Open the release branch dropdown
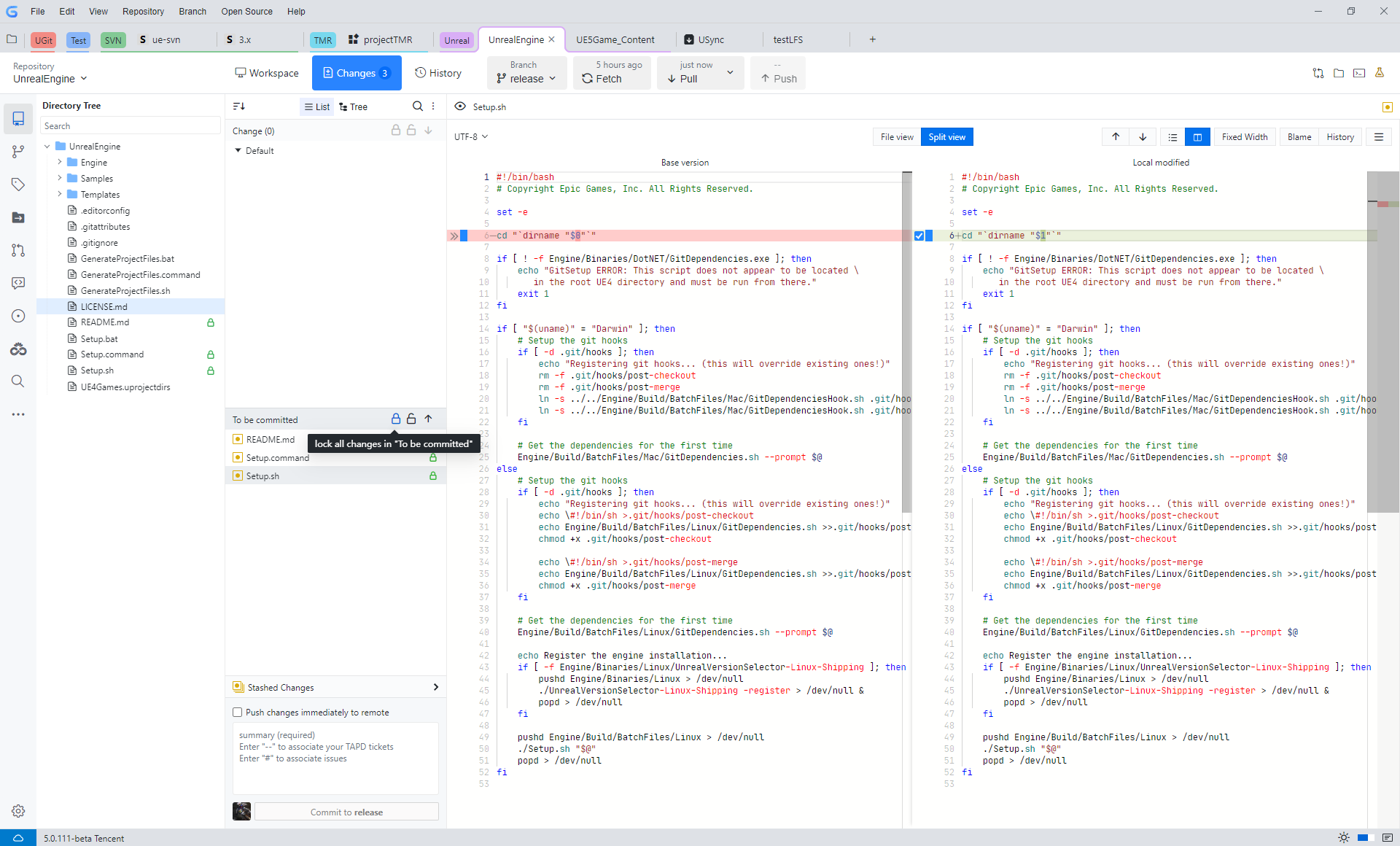The width and height of the screenshot is (1400, 846). tap(527, 73)
